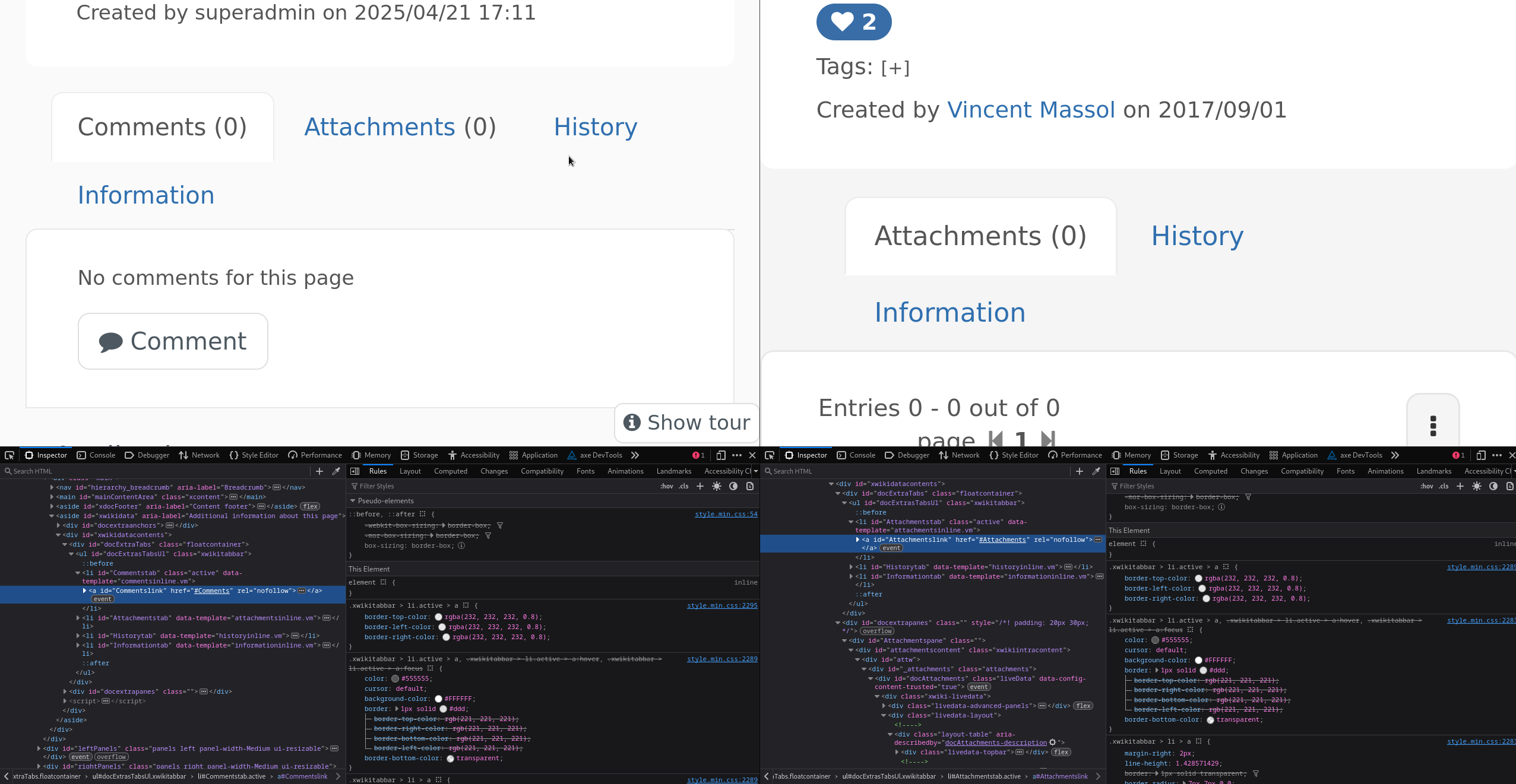The height and width of the screenshot is (784, 1516).
Task: Click eyedropper icon in right Inspector search bar
Action: pos(1096,471)
